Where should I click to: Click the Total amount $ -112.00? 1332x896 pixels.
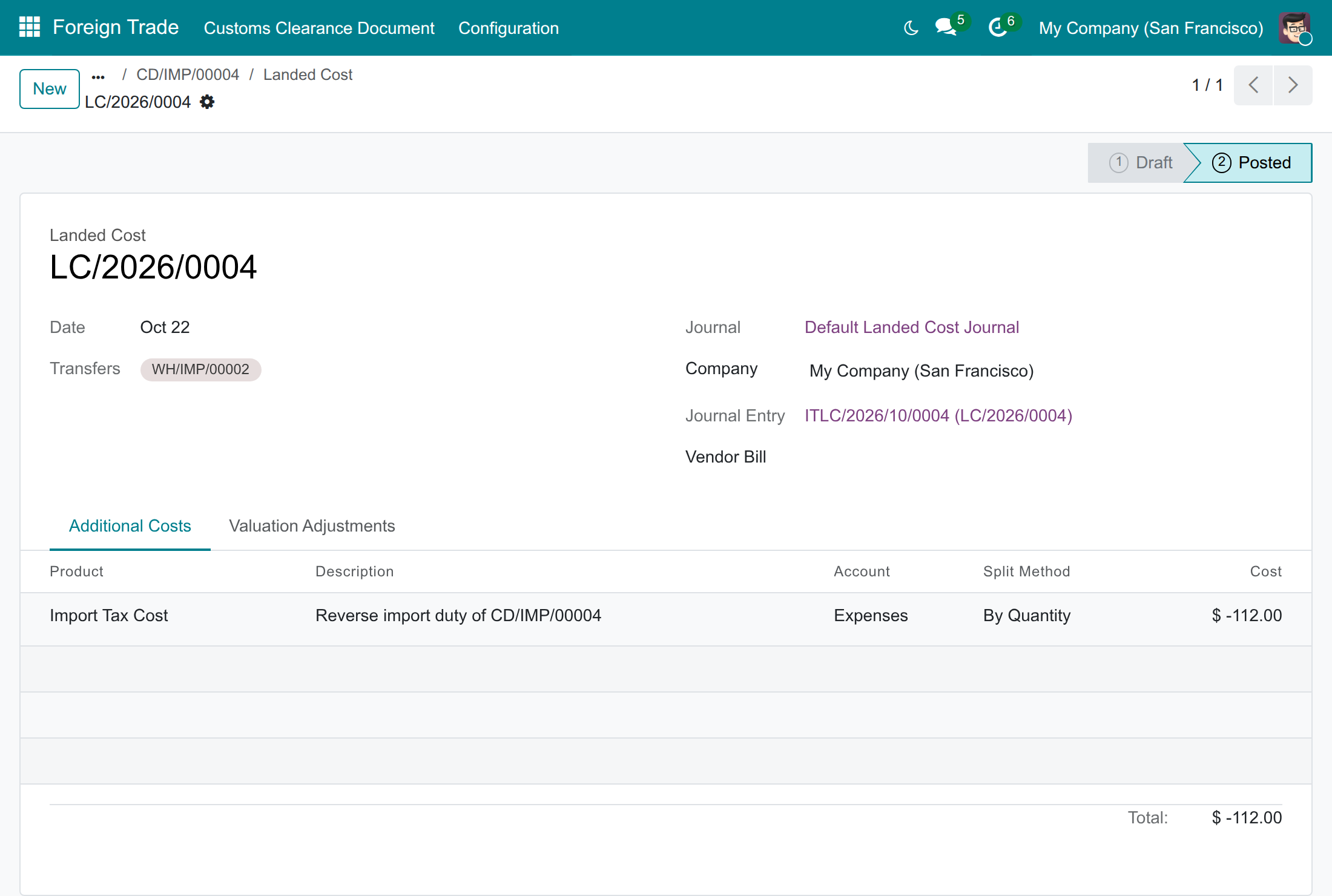1247,817
